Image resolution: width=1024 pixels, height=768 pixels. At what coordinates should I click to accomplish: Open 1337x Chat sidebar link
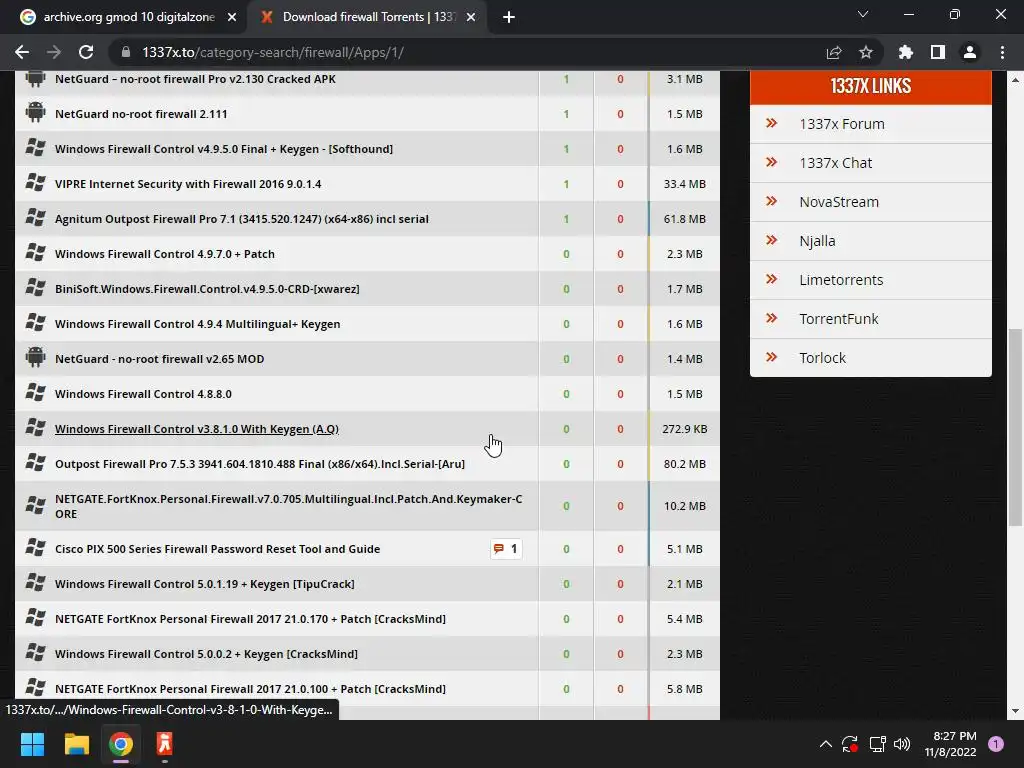click(835, 163)
